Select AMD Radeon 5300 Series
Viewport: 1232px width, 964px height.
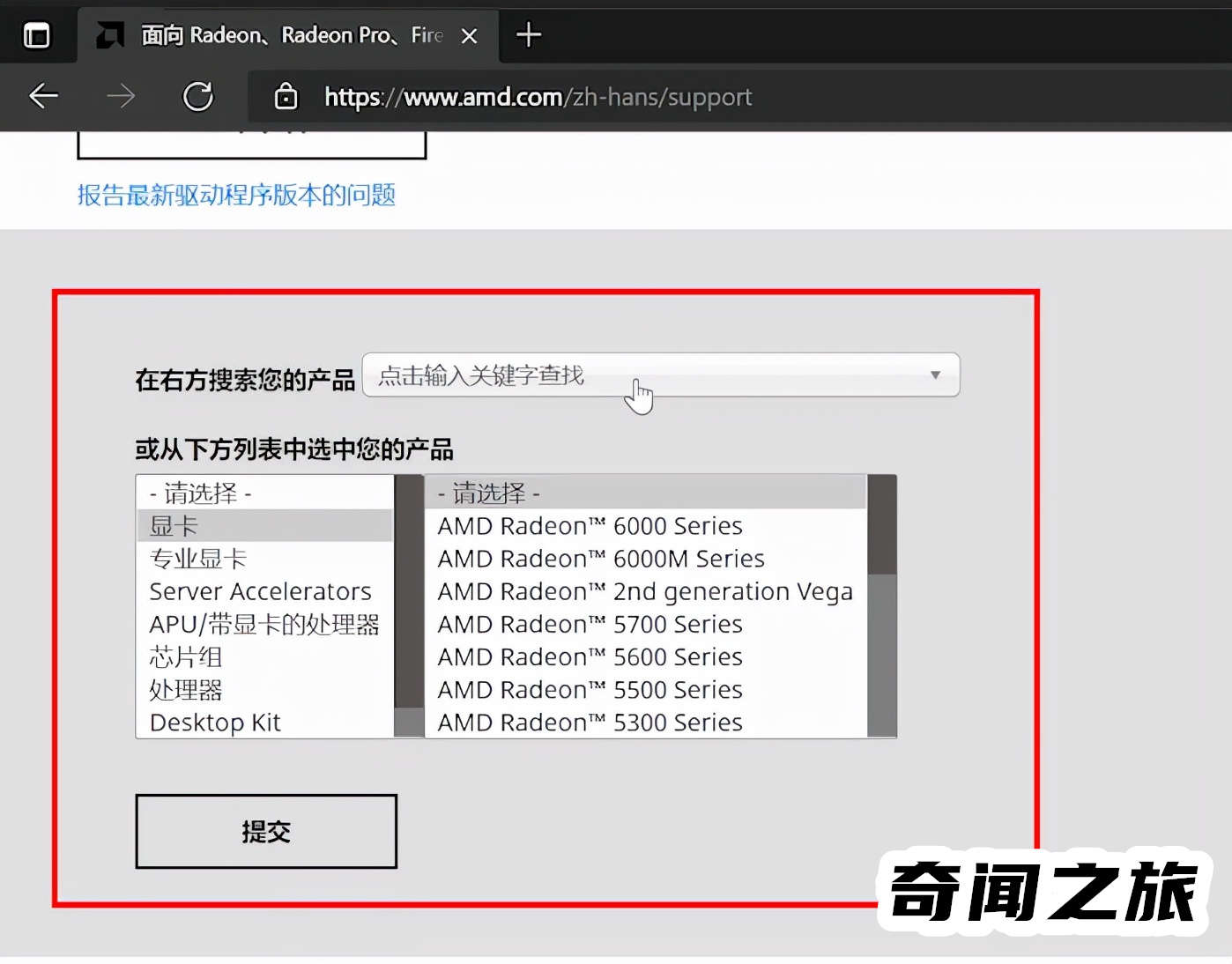646,723
